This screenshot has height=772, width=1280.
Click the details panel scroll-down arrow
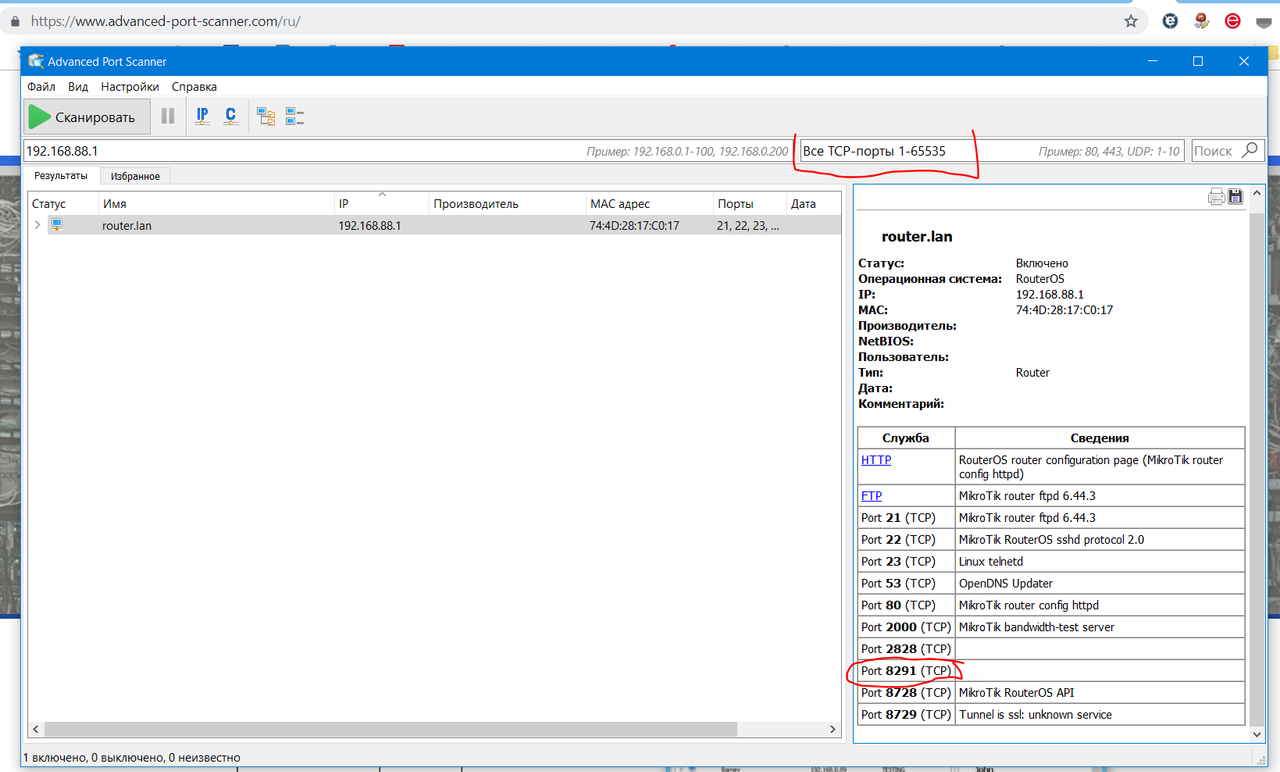pos(1258,734)
